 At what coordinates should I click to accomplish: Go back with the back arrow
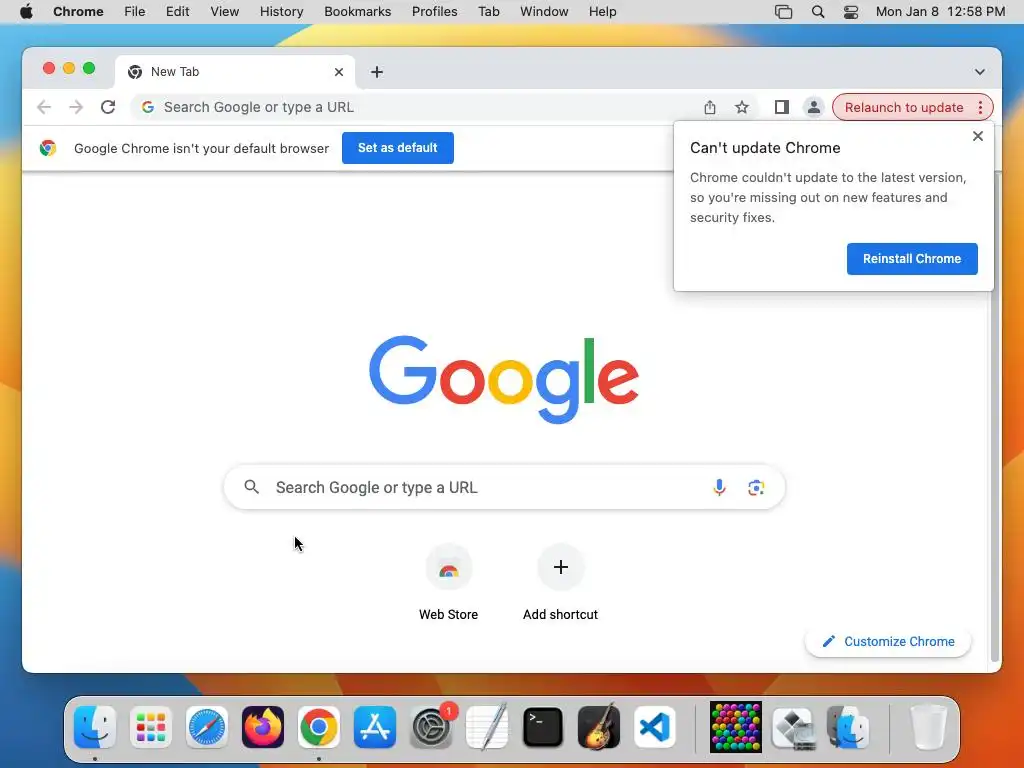click(44, 107)
